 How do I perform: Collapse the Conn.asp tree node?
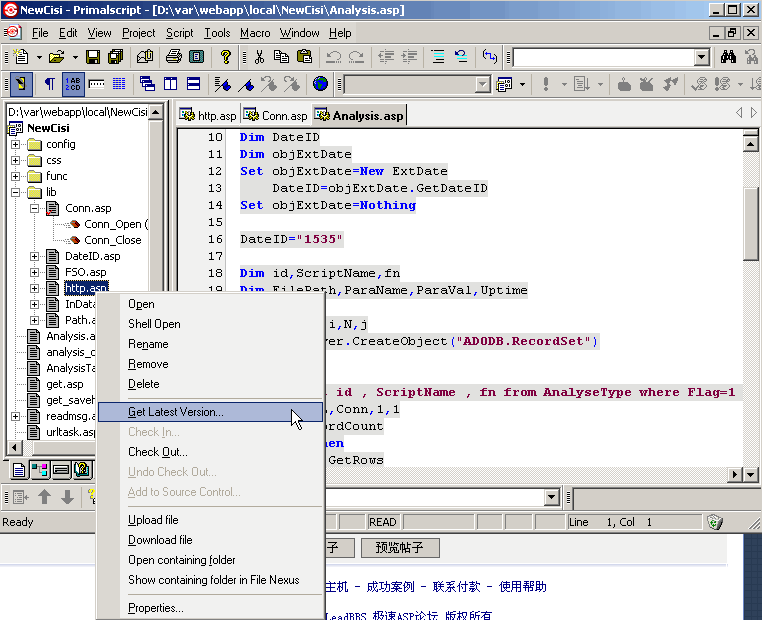click(x=35, y=208)
